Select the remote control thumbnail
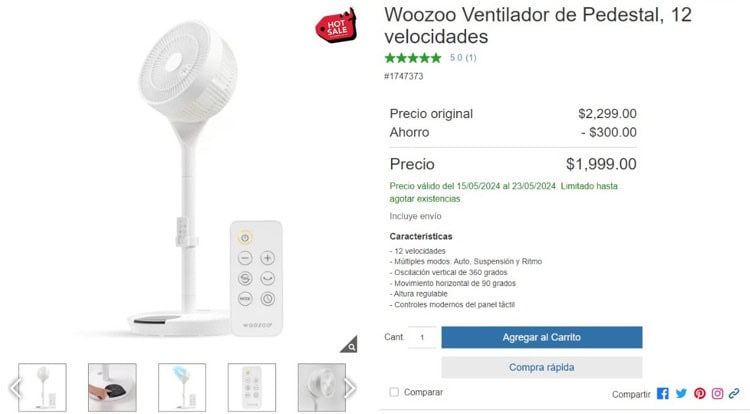This screenshot has width=750, height=414. [252, 387]
